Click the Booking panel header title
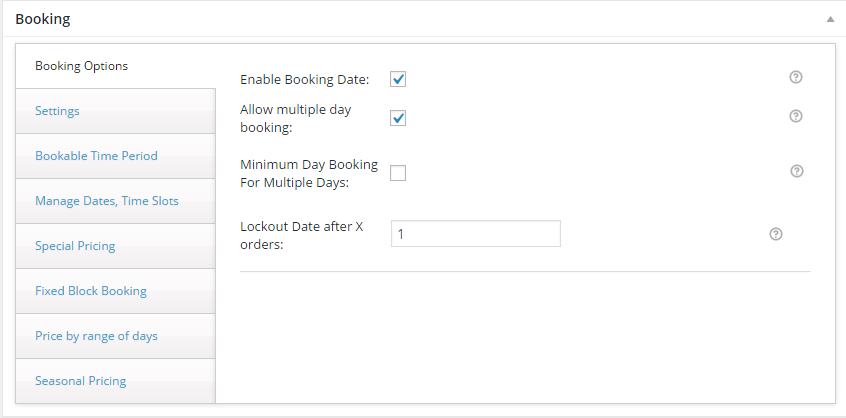846x418 pixels. coord(43,19)
